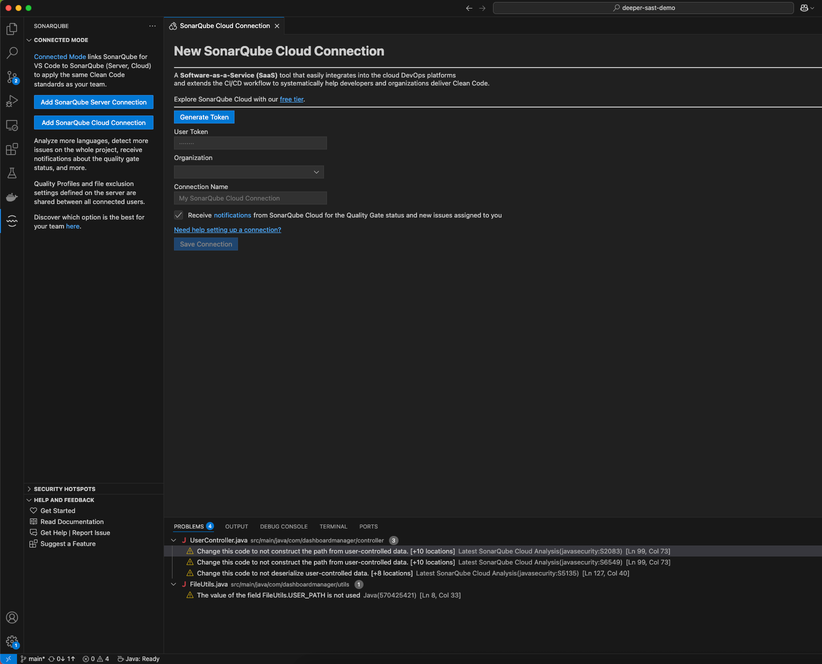822x664 pixels.
Task: Open the Extensions view icon
Action: pyautogui.click(x=12, y=149)
